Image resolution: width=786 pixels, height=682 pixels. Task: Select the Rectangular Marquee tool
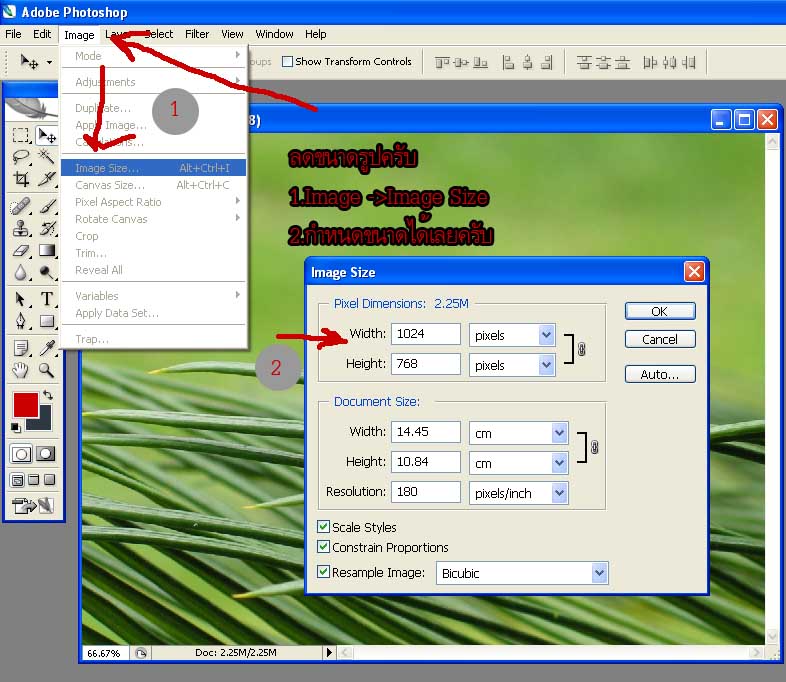pos(21,135)
